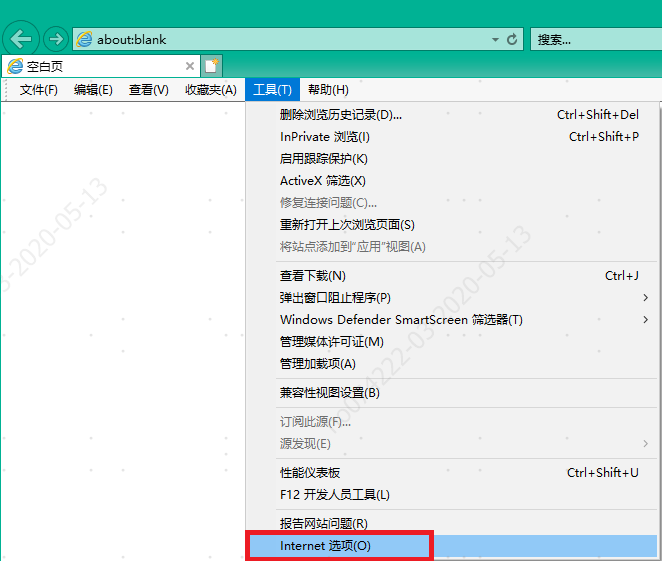Choose 重新打开上次浏览页面(S)
Screen dimensions: 662x561
[451, 225]
